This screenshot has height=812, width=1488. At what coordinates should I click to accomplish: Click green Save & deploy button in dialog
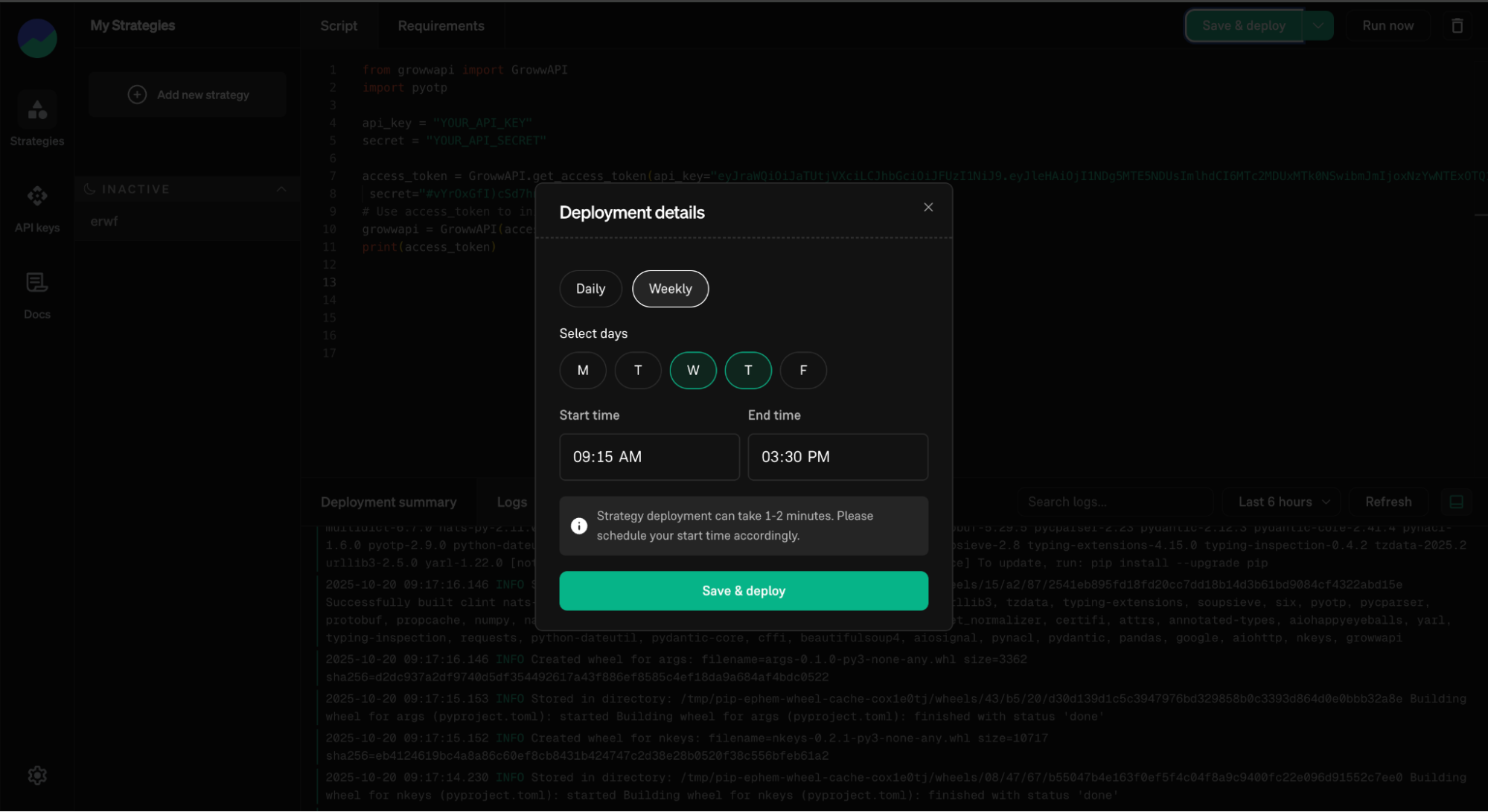744,591
